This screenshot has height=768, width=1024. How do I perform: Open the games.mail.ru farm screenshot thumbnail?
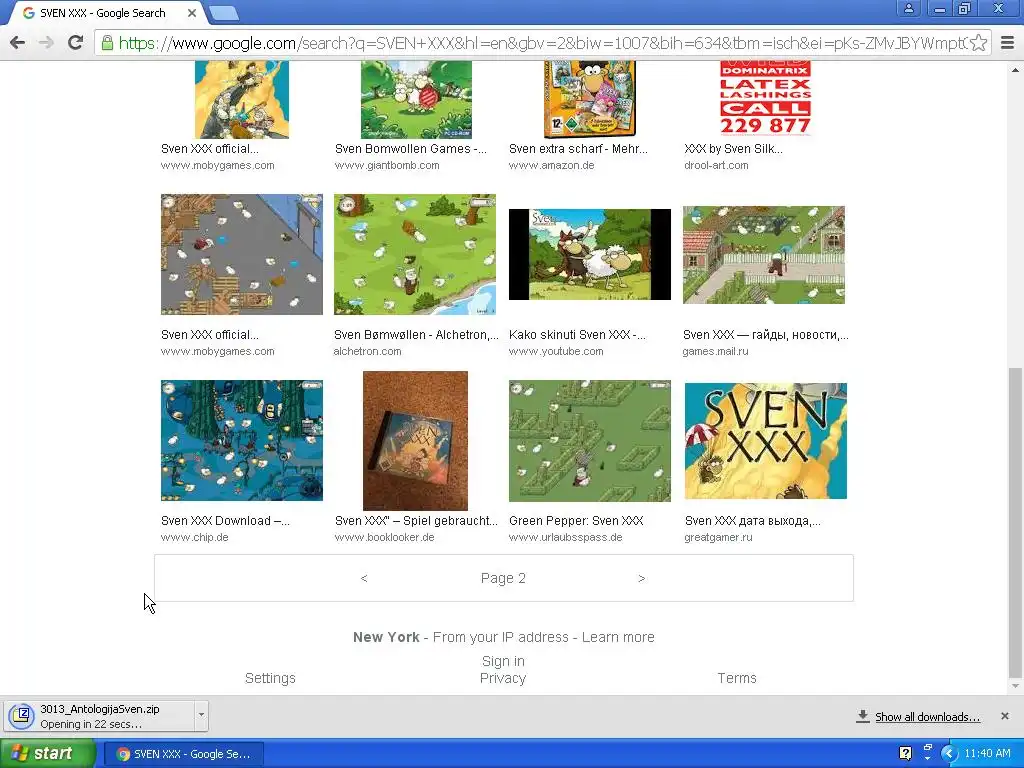pyautogui.click(x=763, y=255)
